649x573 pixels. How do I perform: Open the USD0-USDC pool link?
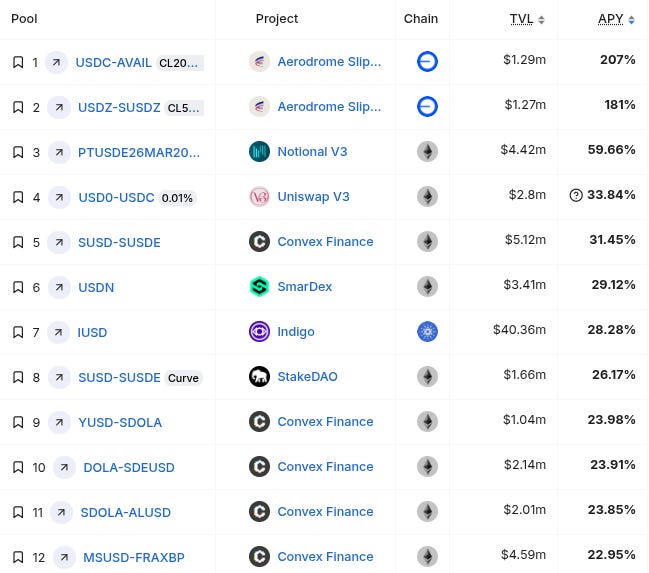point(116,197)
